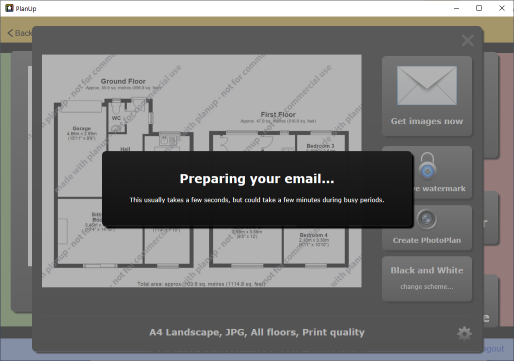Close the export dialog with the X
The image size is (514, 361).
[468, 40]
